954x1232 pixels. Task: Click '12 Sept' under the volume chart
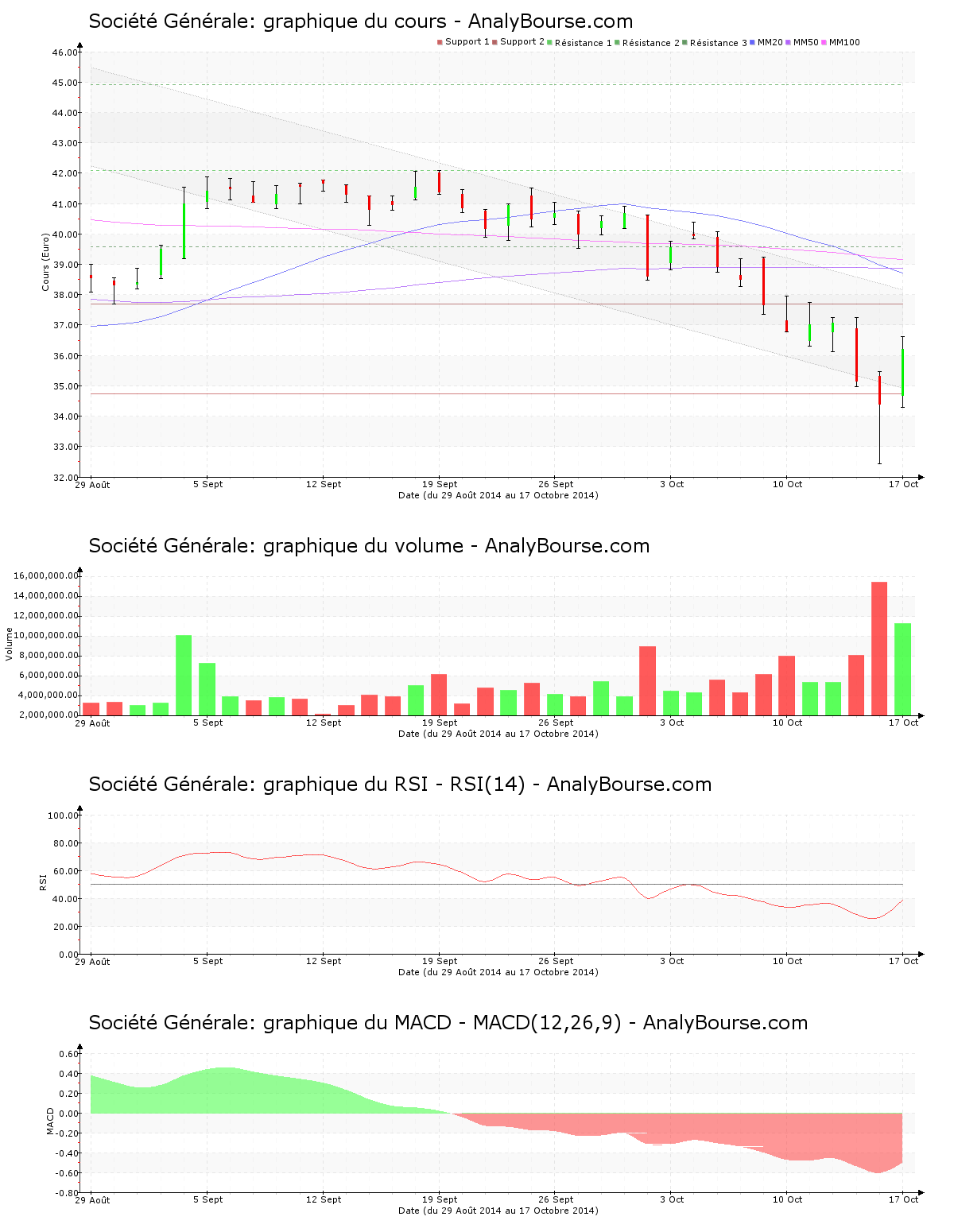(324, 723)
